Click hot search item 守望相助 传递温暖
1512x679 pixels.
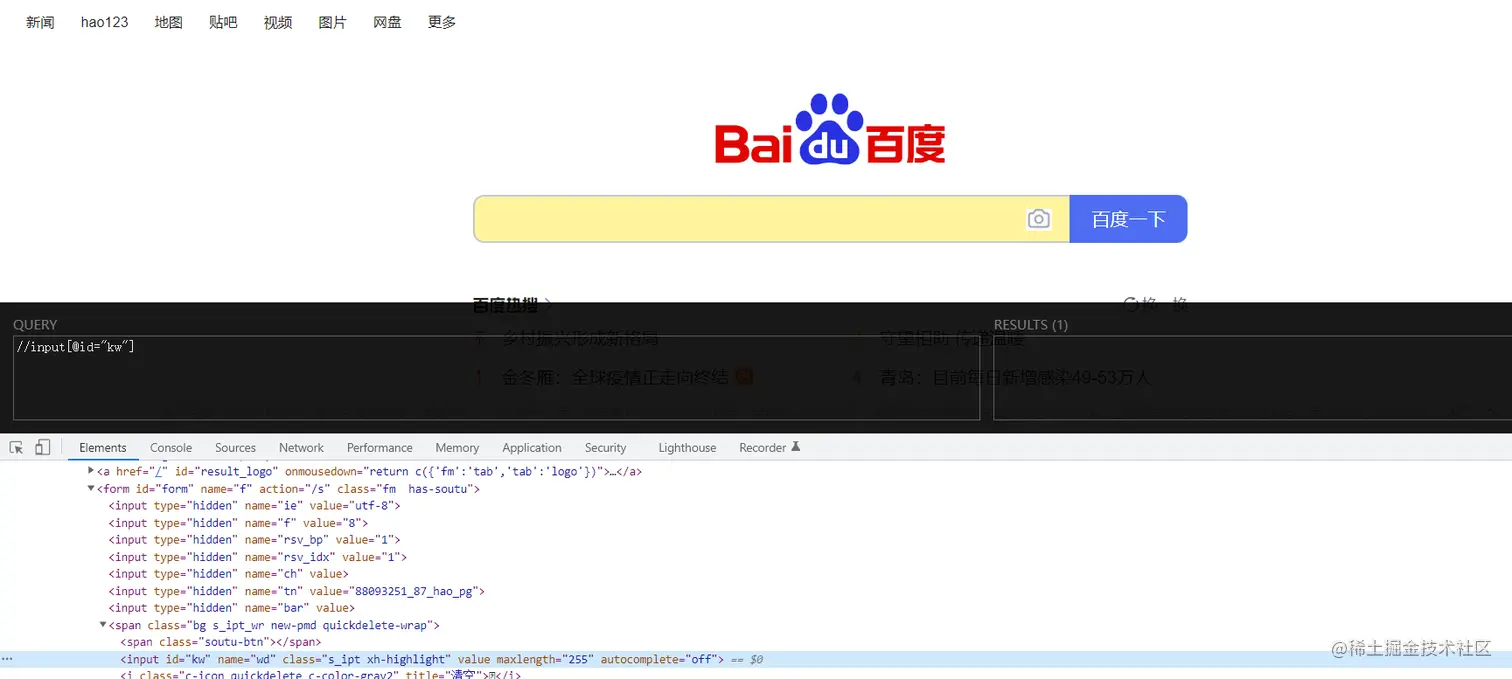coord(952,338)
